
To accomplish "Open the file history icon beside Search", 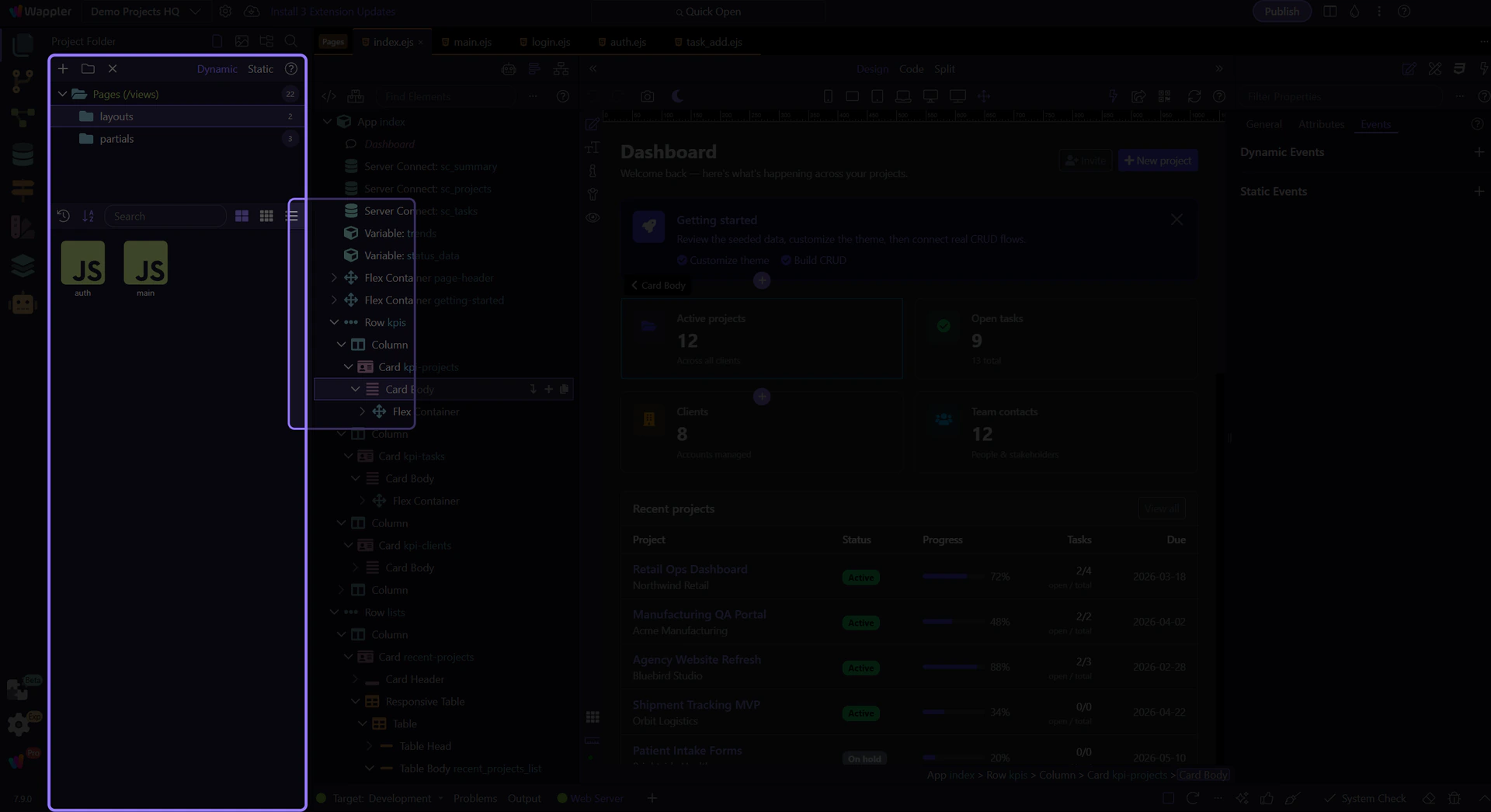I will pyautogui.click(x=64, y=217).
